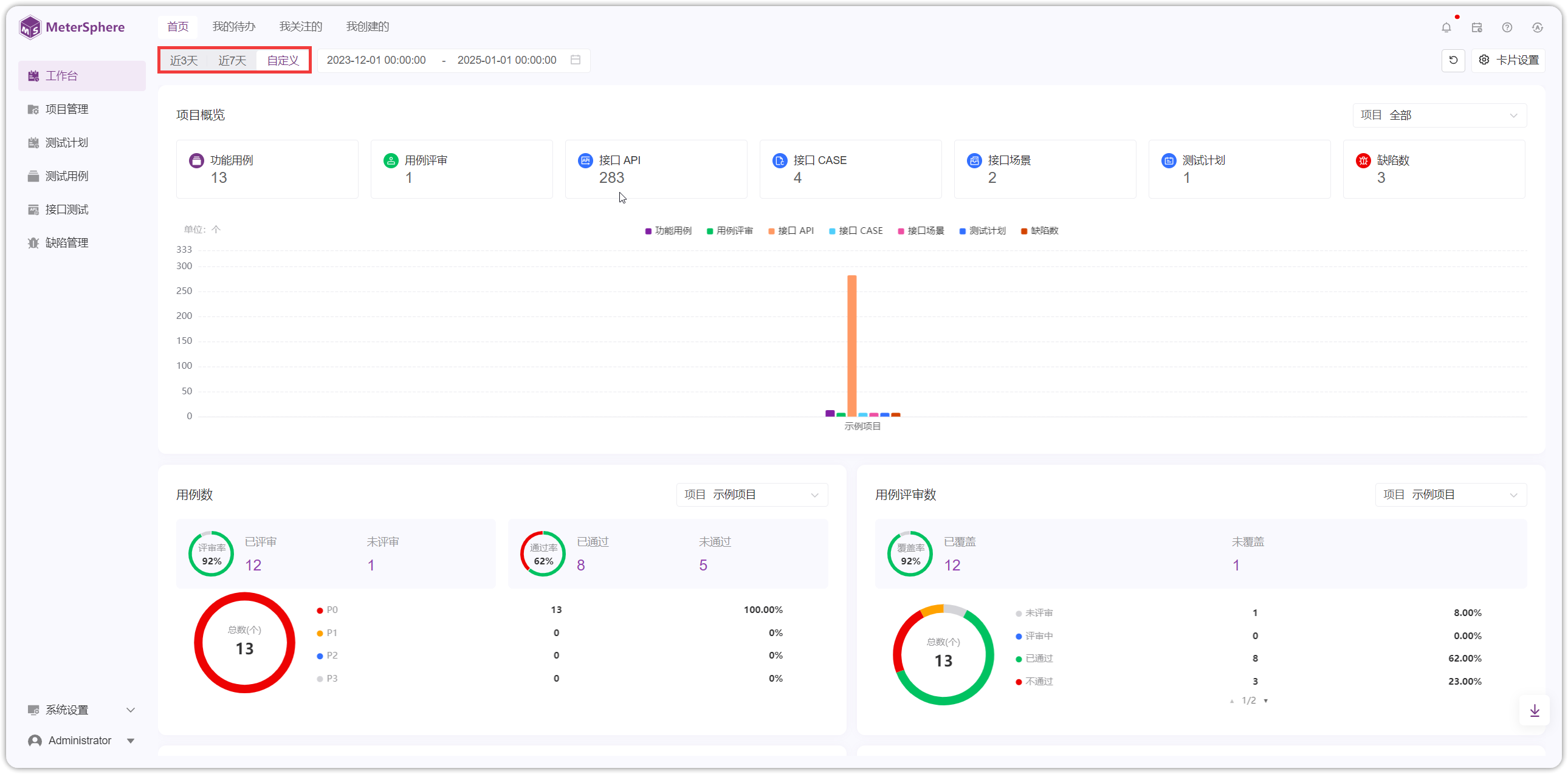Screen dimensions: 1568x774
Task: Open project dropdown in 用例数 card
Action: coord(752,495)
